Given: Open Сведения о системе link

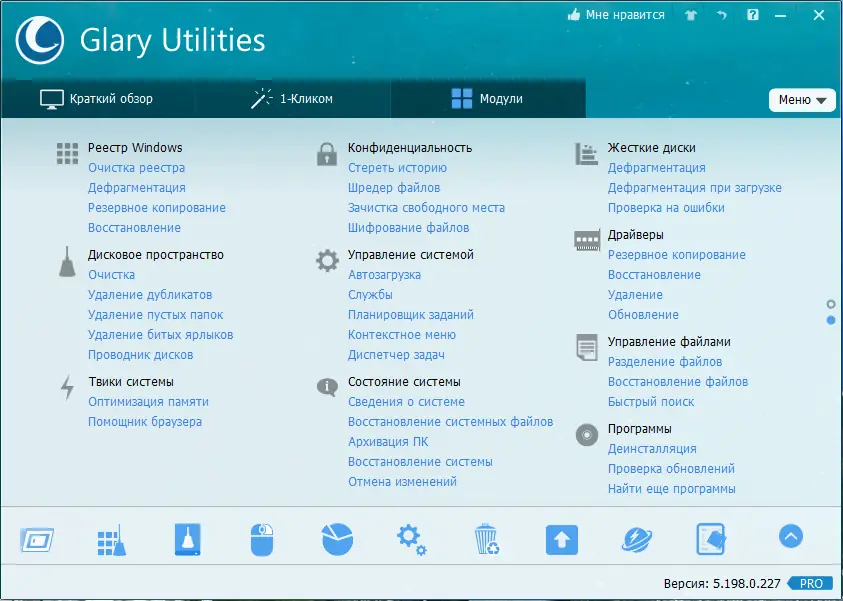Looking at the screenshot, I should coord(406,402).
